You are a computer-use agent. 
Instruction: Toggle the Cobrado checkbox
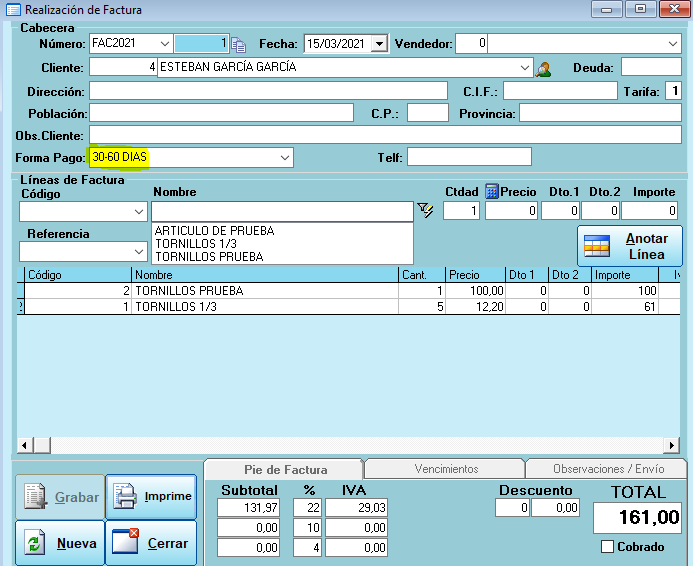pyautogui.click(x=607, y=547)
